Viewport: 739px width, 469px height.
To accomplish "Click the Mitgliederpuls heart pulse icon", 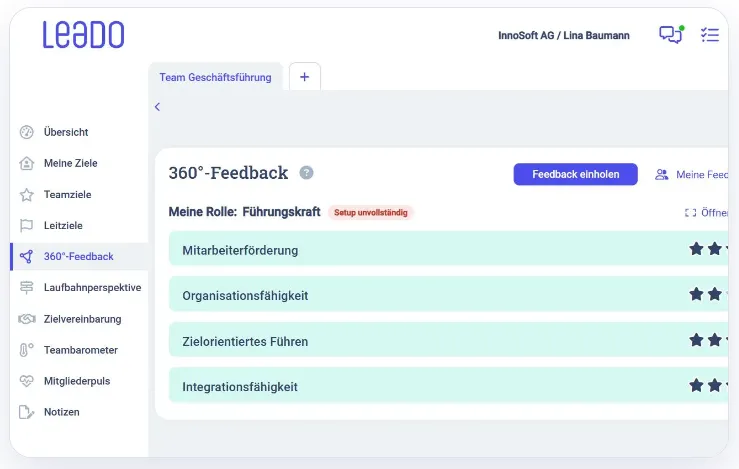I will point(26,381).
